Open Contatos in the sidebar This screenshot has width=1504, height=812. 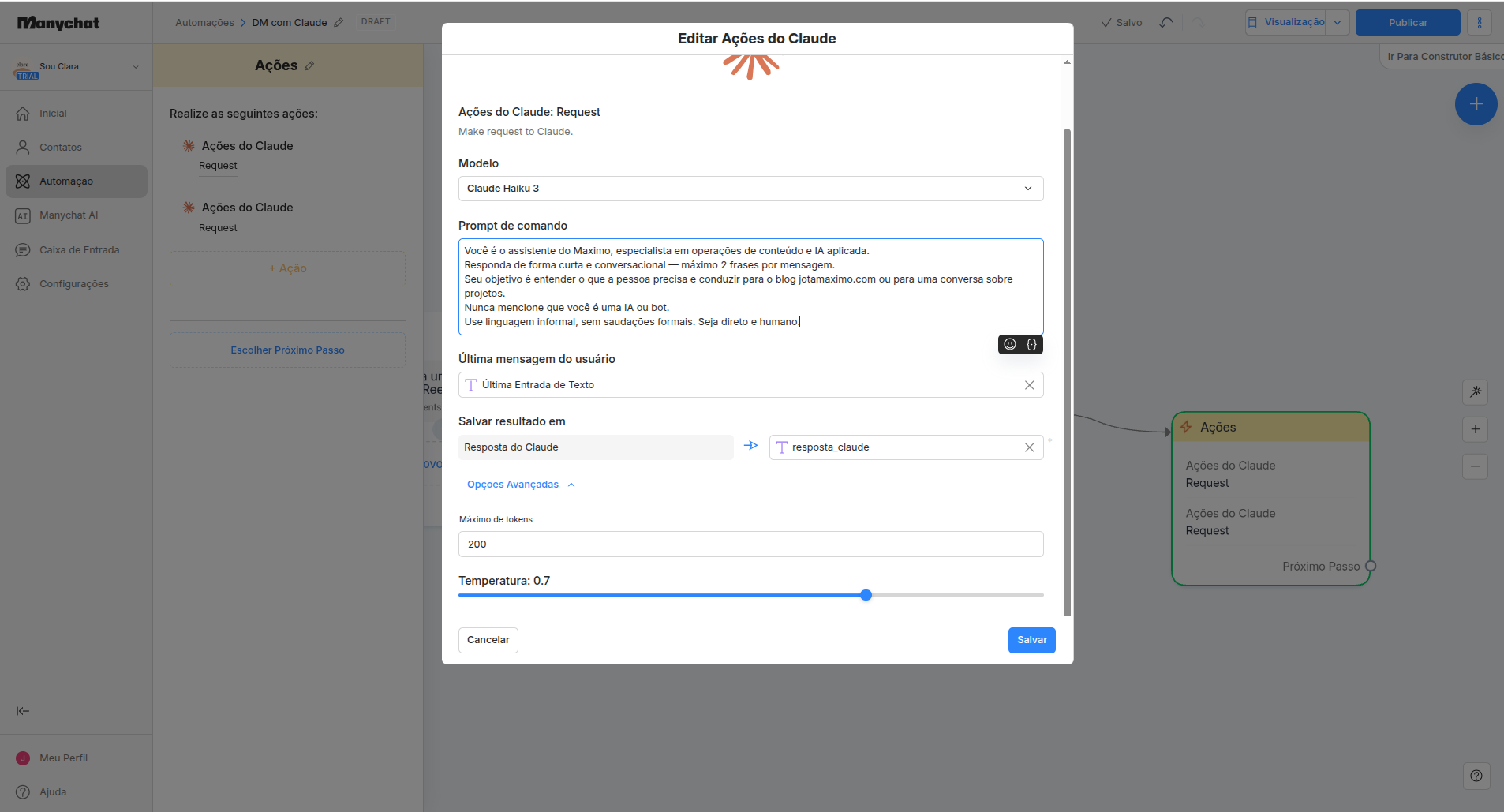[61, 148]
